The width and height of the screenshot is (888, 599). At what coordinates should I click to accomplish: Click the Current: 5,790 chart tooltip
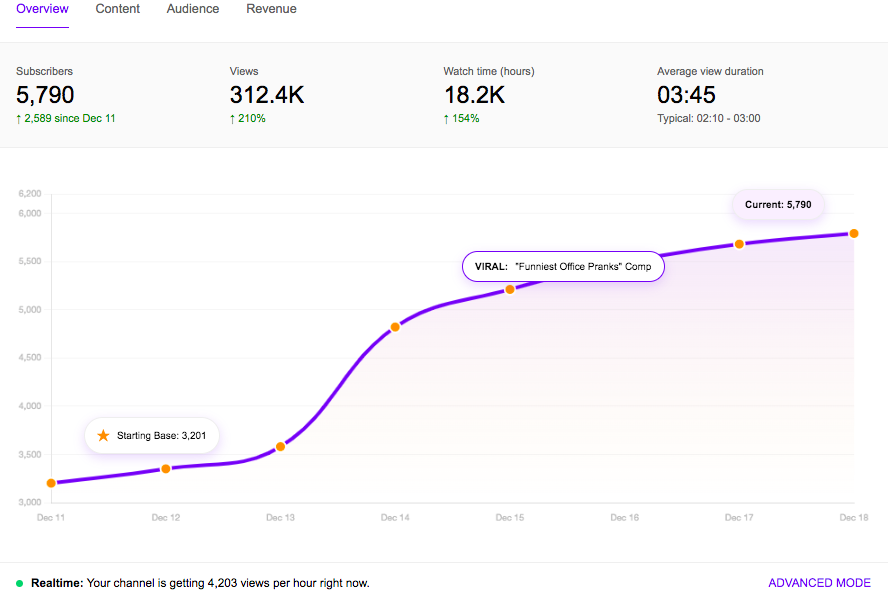tap(778, 205)
